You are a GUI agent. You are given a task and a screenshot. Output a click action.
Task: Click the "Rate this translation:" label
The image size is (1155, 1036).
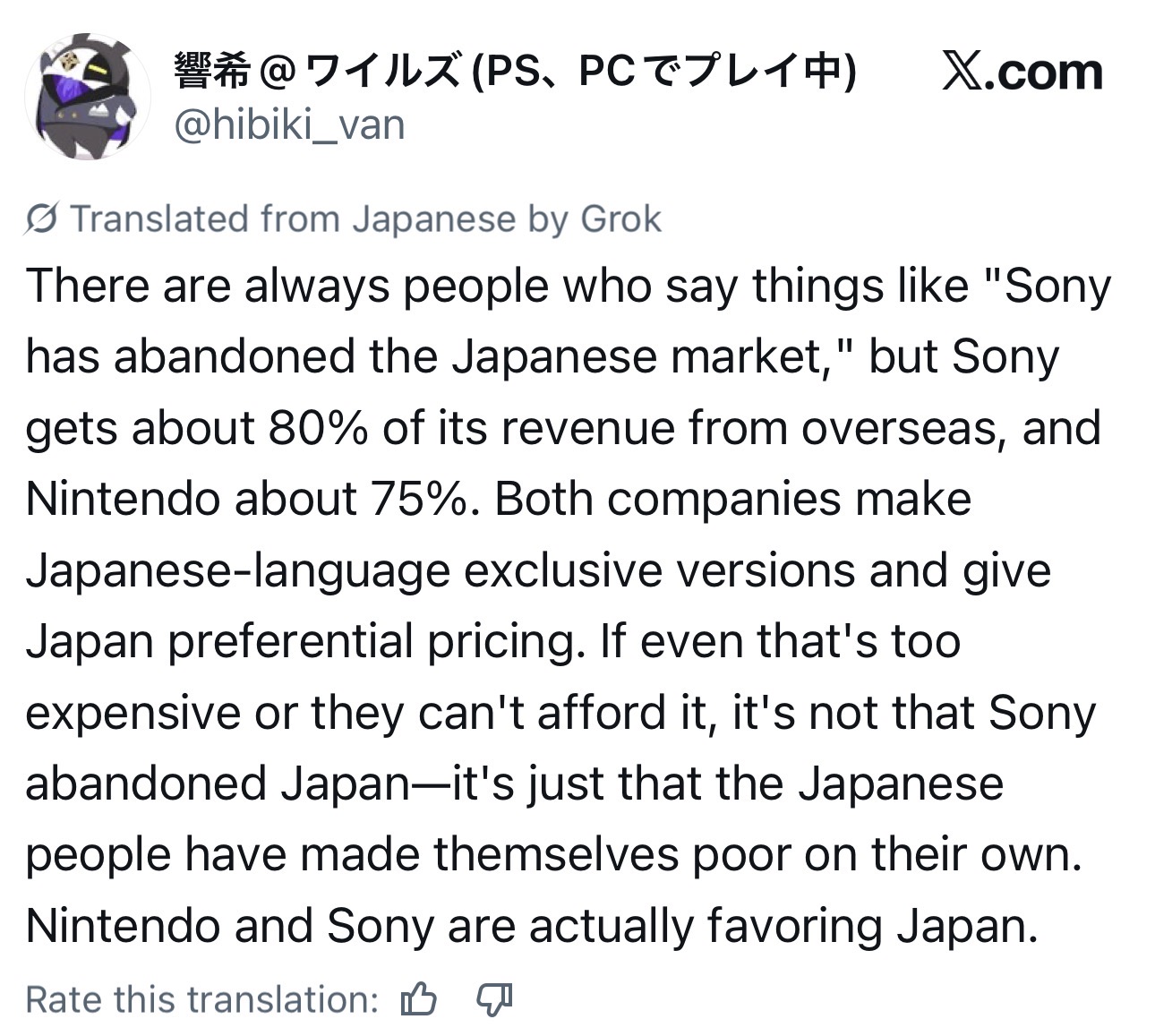click(202, 999)
